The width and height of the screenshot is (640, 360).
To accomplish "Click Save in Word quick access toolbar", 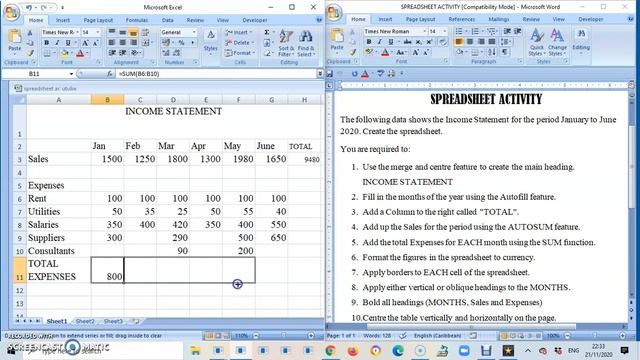I will [x=330, y=73].
